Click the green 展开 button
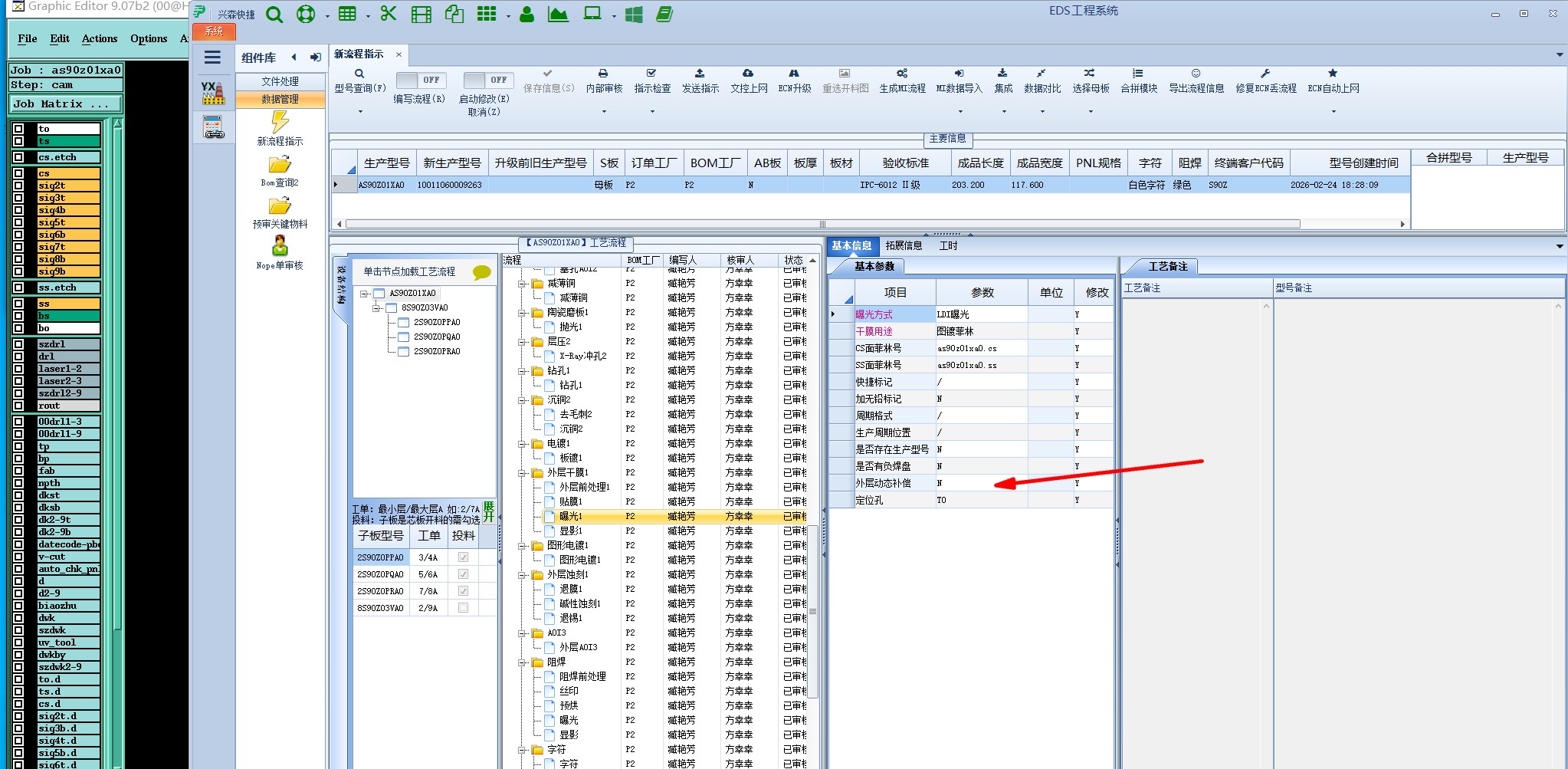This screenshot has width=1568, height=769. point(489,511)
